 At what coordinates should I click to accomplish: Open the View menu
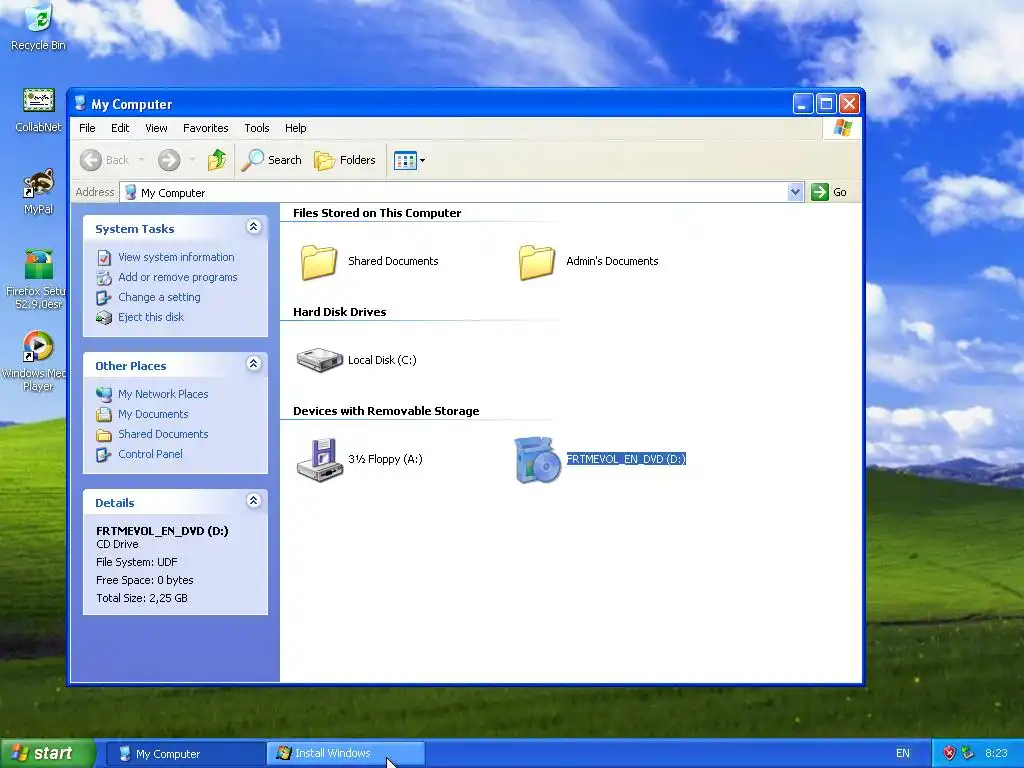156,128
